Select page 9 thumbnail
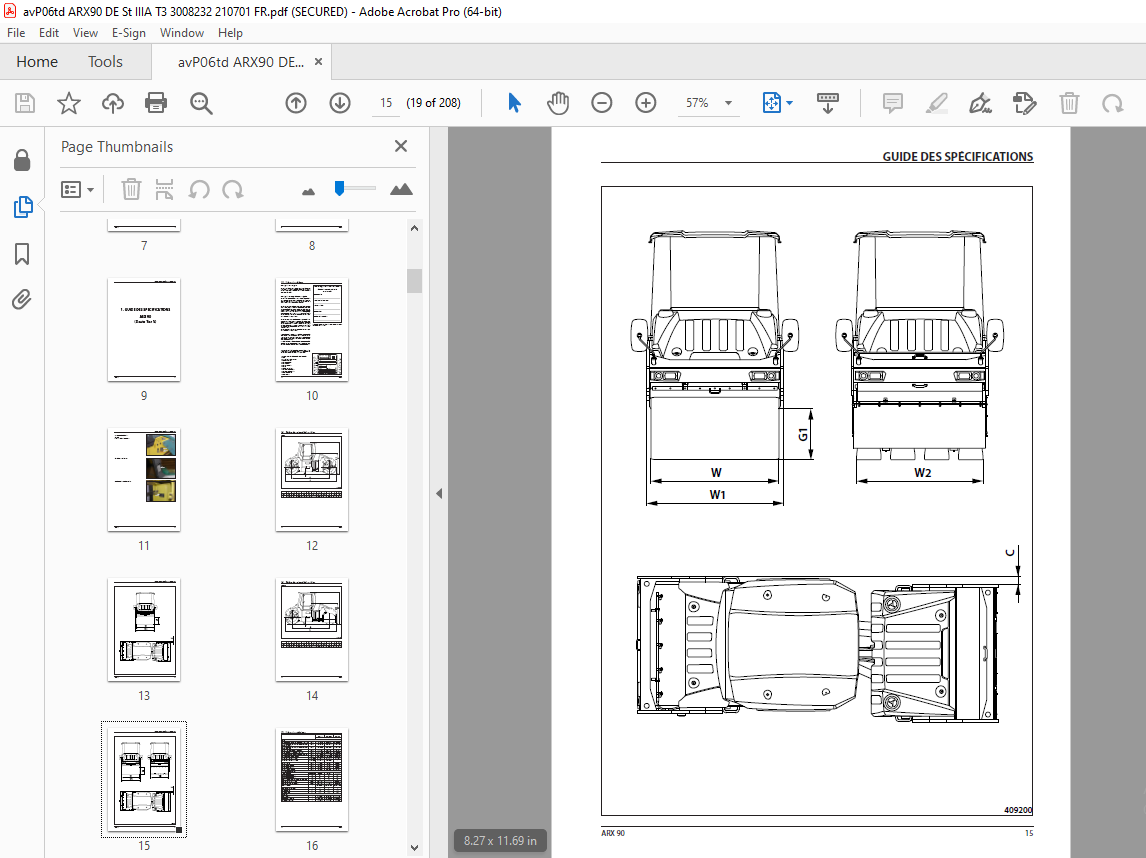This screenshot has width=1146, height=858. tap(144, 330)
